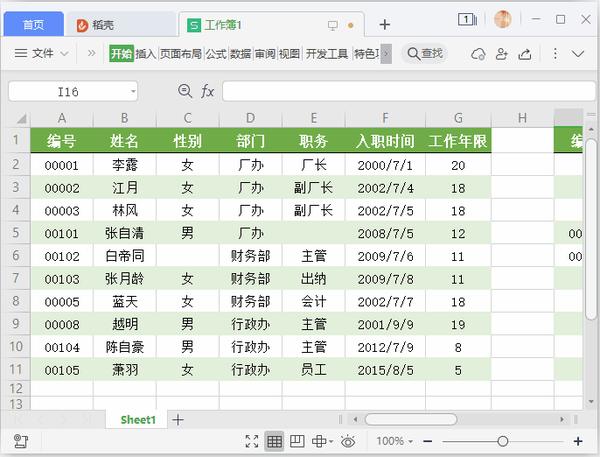Click the zoom magnifier icon beside formula bar
Screen dimensions: 600x457
point(185,91)
